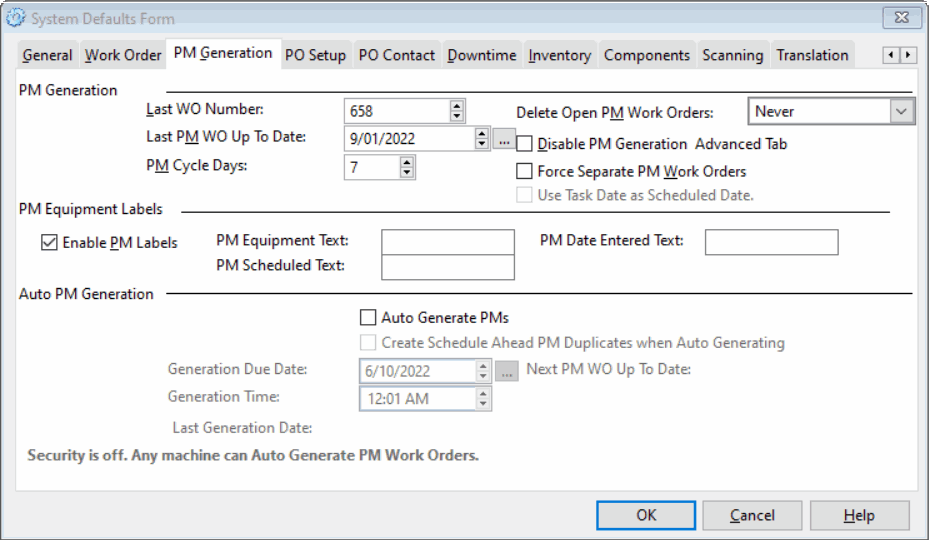Confirm settings with the OK button

(x=646, y=515)
